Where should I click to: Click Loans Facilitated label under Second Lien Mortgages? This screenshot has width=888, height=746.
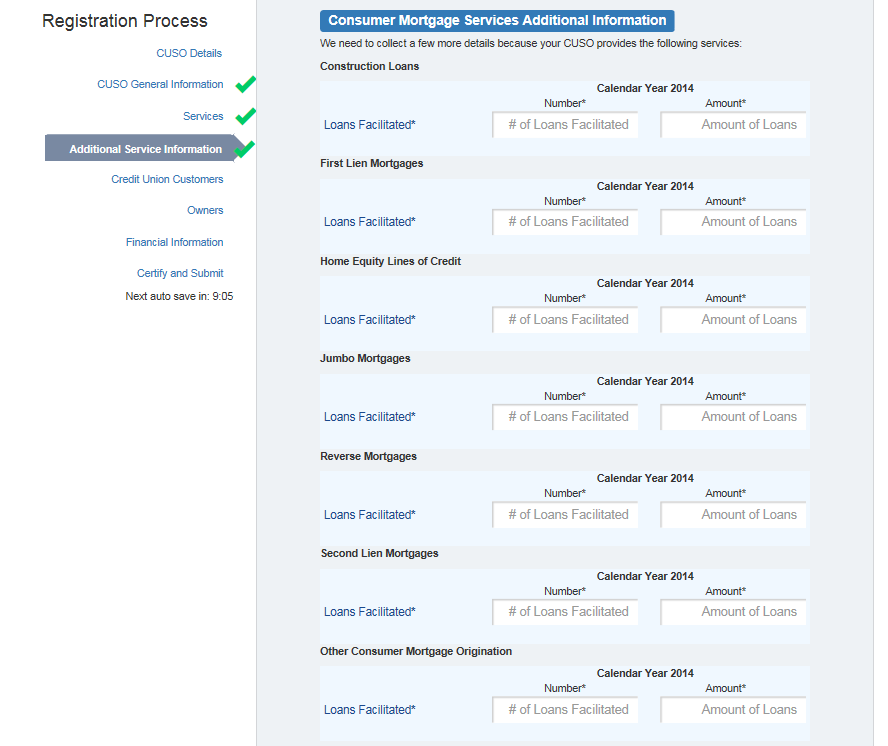tap(369, 612)
